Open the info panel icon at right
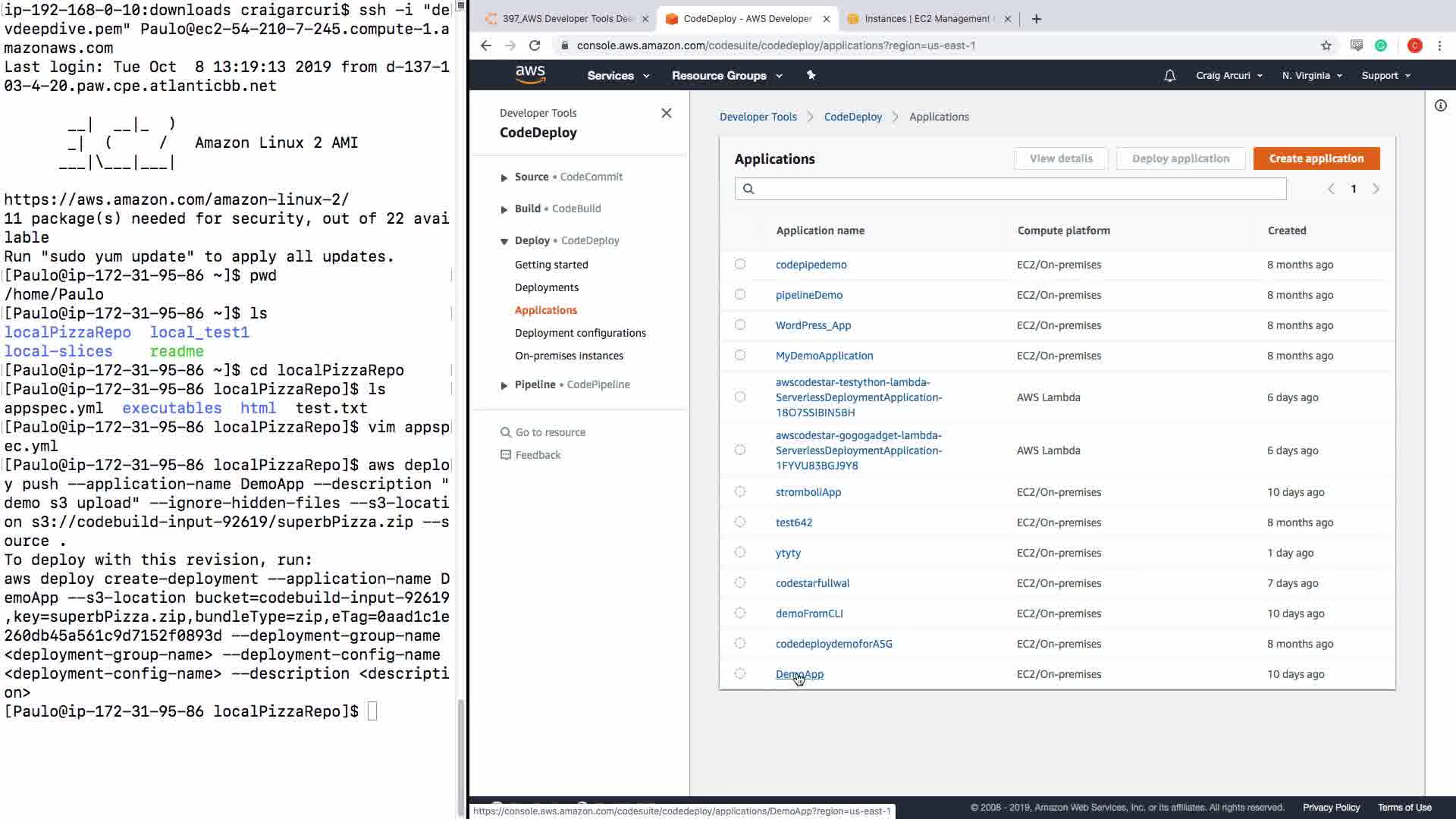Screen dimensions: 1456x819 tap(1440, 105)
